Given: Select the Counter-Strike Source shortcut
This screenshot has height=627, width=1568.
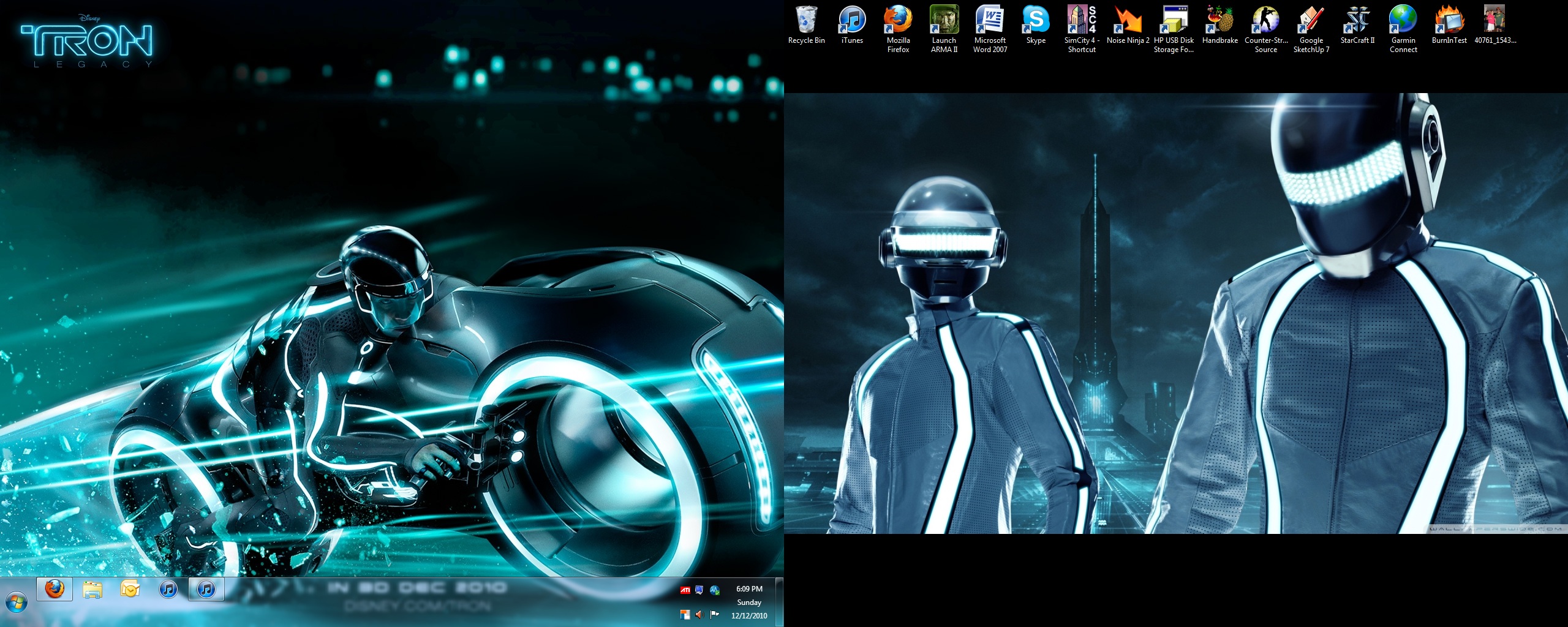Looking at the screenshot, I should (1265, 29).
